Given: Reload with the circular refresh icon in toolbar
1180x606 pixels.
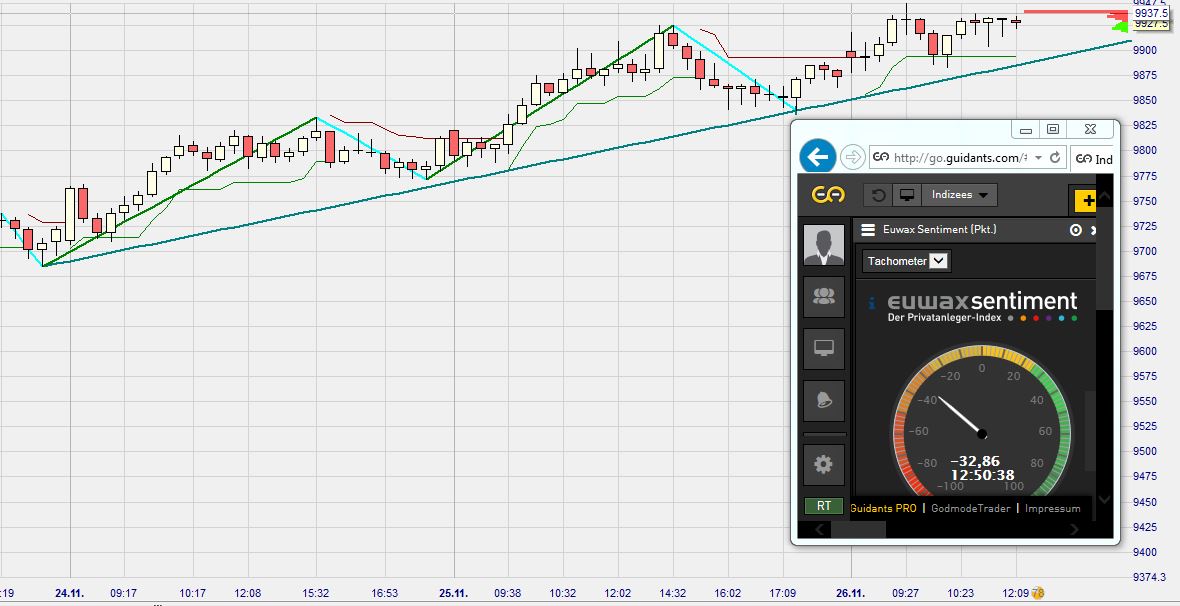Looking at the screenshot, I should click(875, 193).
